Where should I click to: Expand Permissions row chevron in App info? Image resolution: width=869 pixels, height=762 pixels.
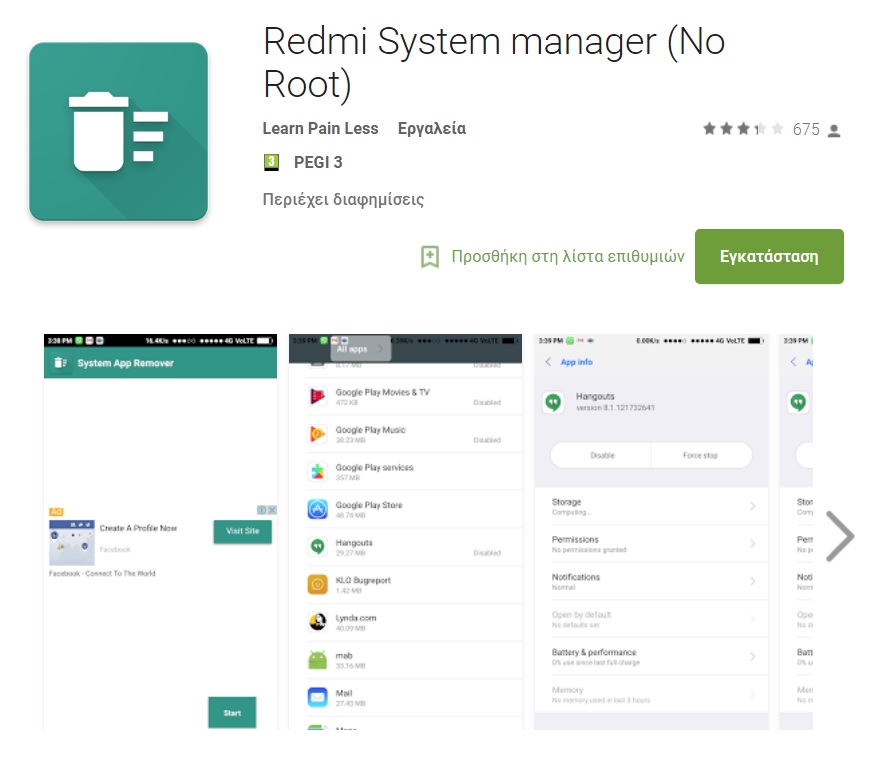click(752, 544)
